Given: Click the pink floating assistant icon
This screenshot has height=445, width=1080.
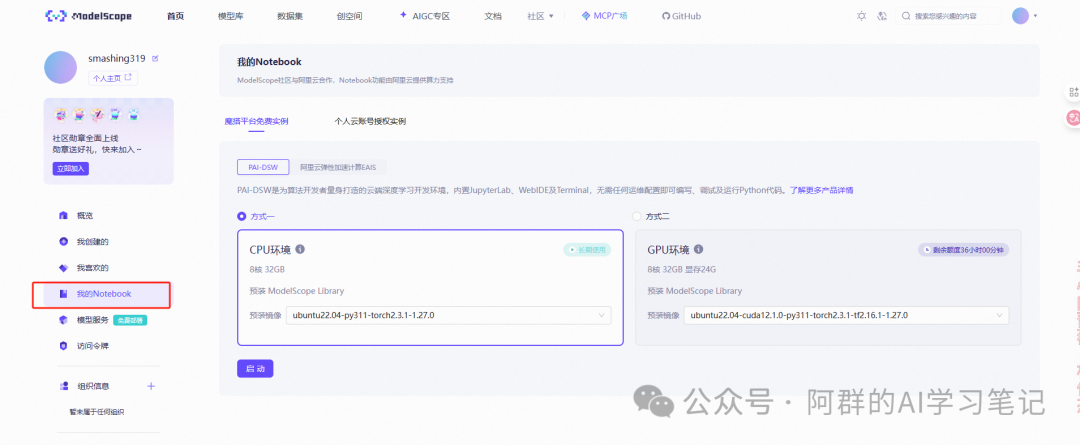Looking at the screenshot, I should coord(1073,118).
